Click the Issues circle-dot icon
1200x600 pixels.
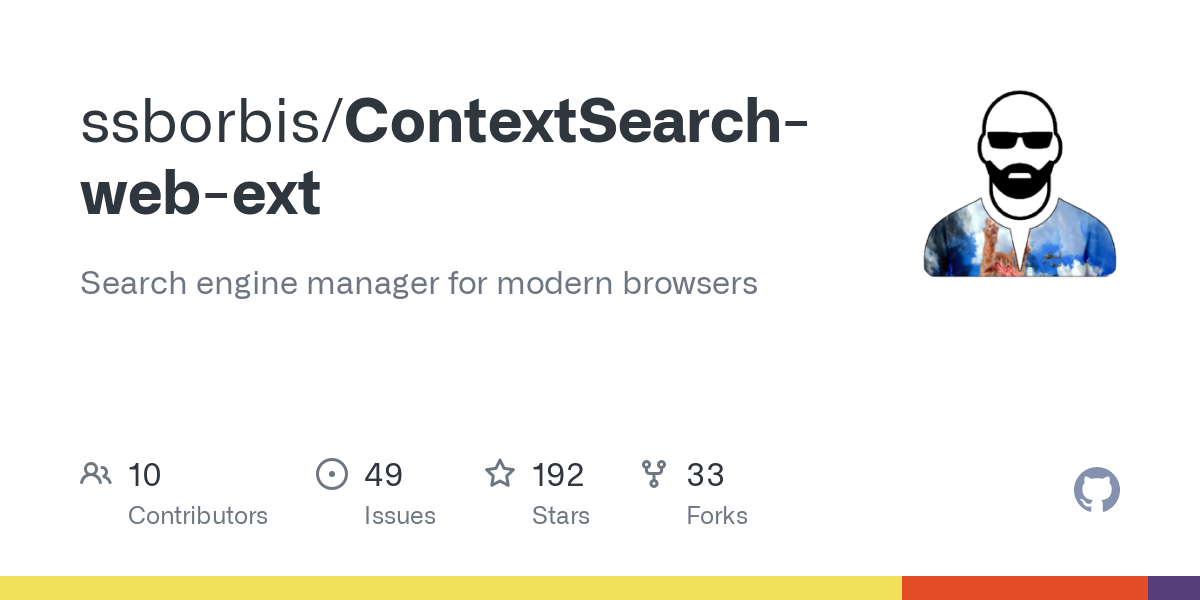tap(332, 474)
